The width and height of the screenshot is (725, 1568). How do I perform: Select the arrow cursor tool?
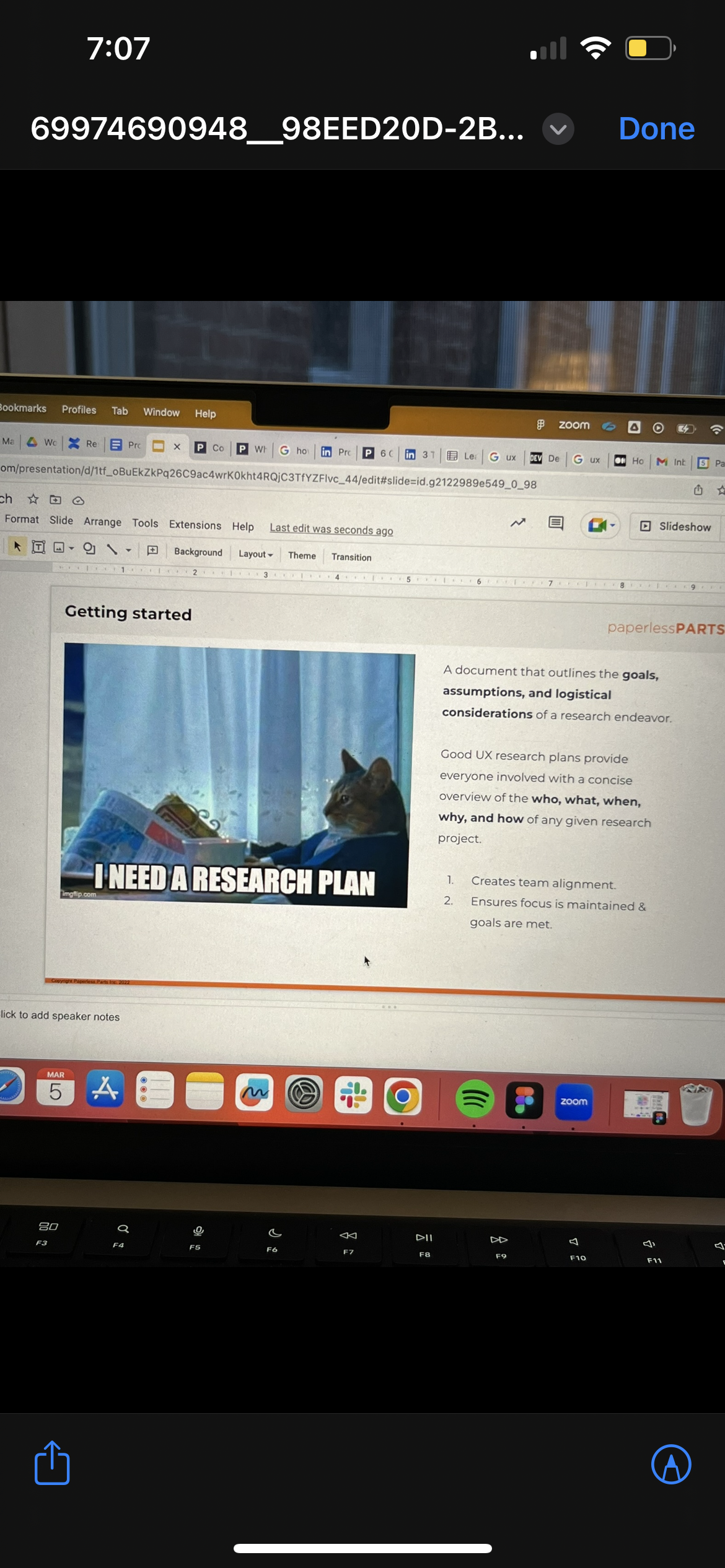point(17,546)
